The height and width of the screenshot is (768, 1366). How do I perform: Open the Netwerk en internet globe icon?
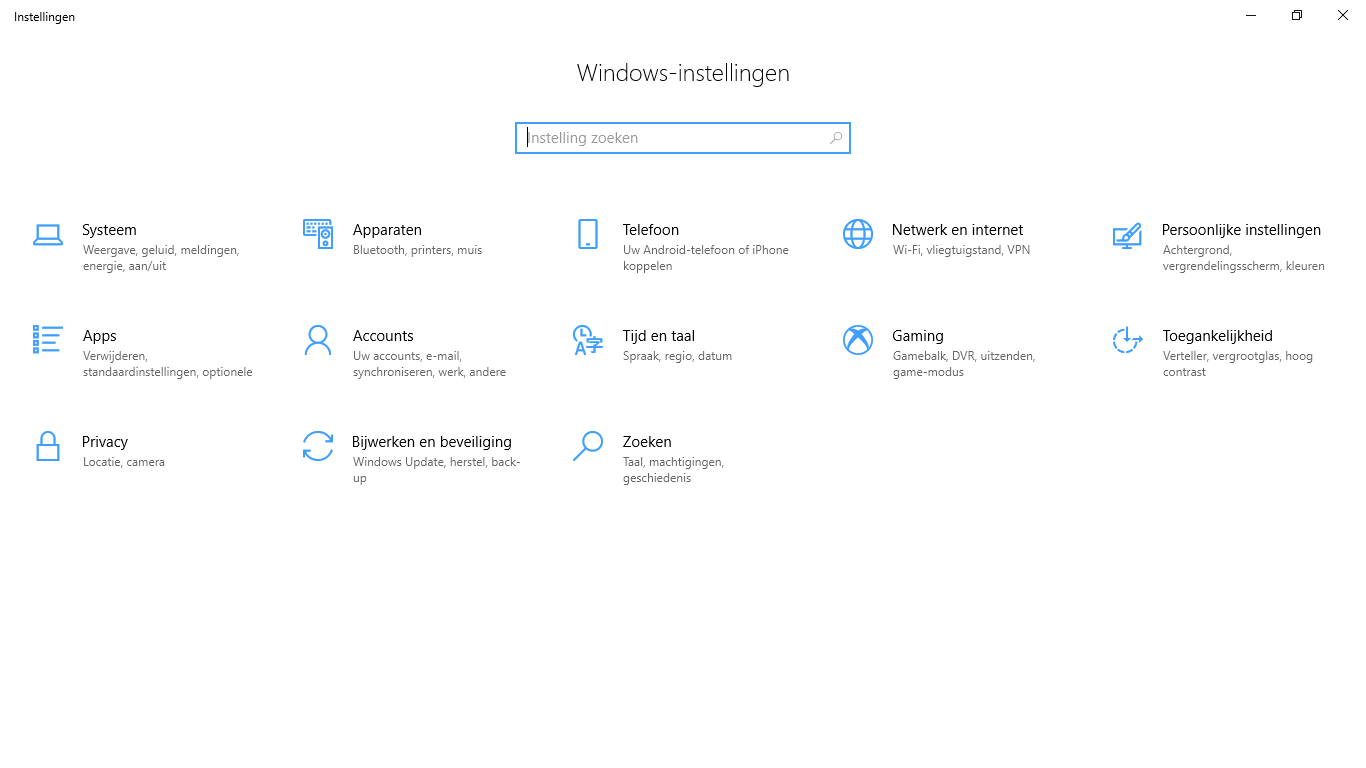click(x=858, y=234)
